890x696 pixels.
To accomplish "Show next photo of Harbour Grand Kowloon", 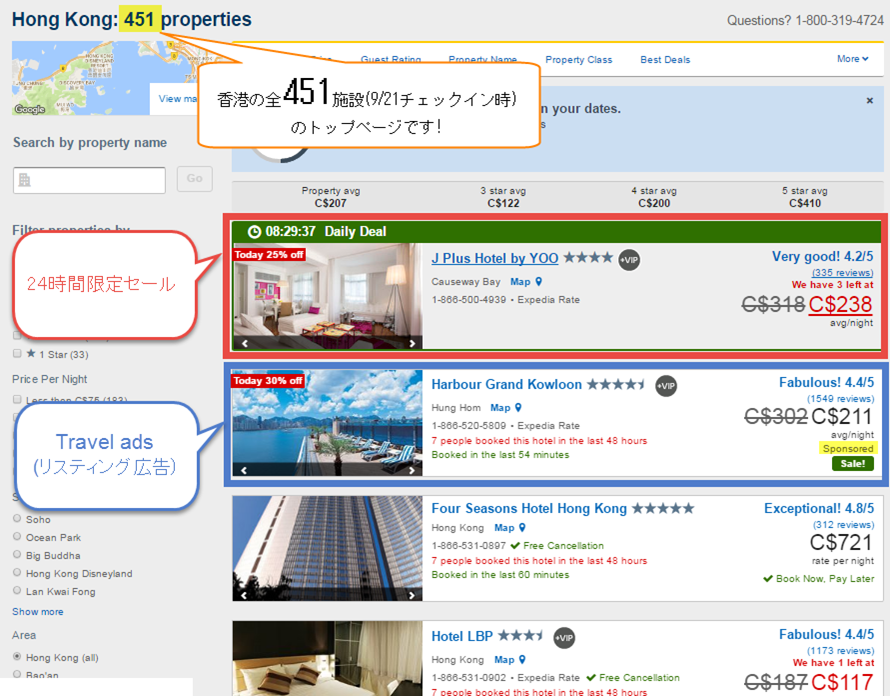I will 412,469.
